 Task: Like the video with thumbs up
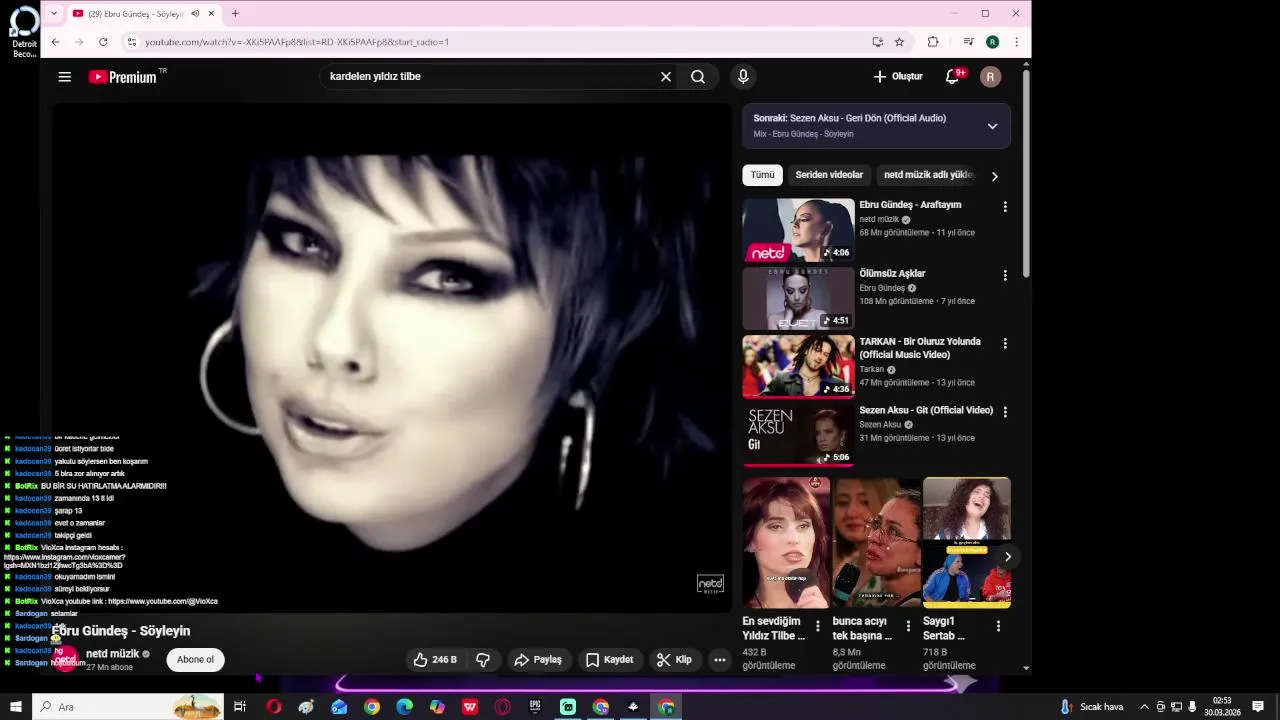[x=435, y=660]
